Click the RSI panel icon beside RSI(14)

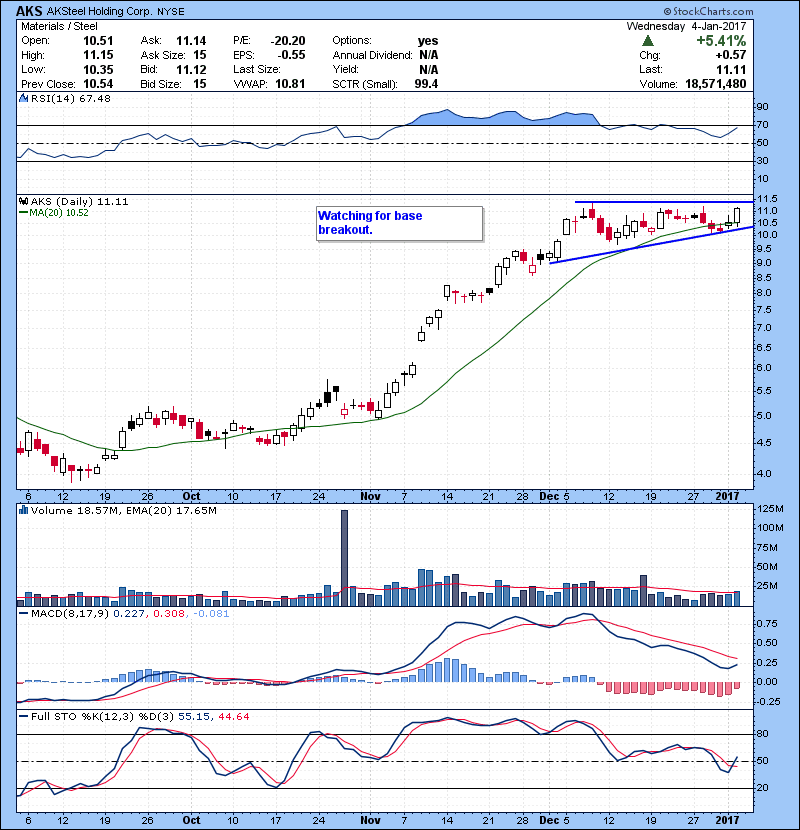(23, 98)
